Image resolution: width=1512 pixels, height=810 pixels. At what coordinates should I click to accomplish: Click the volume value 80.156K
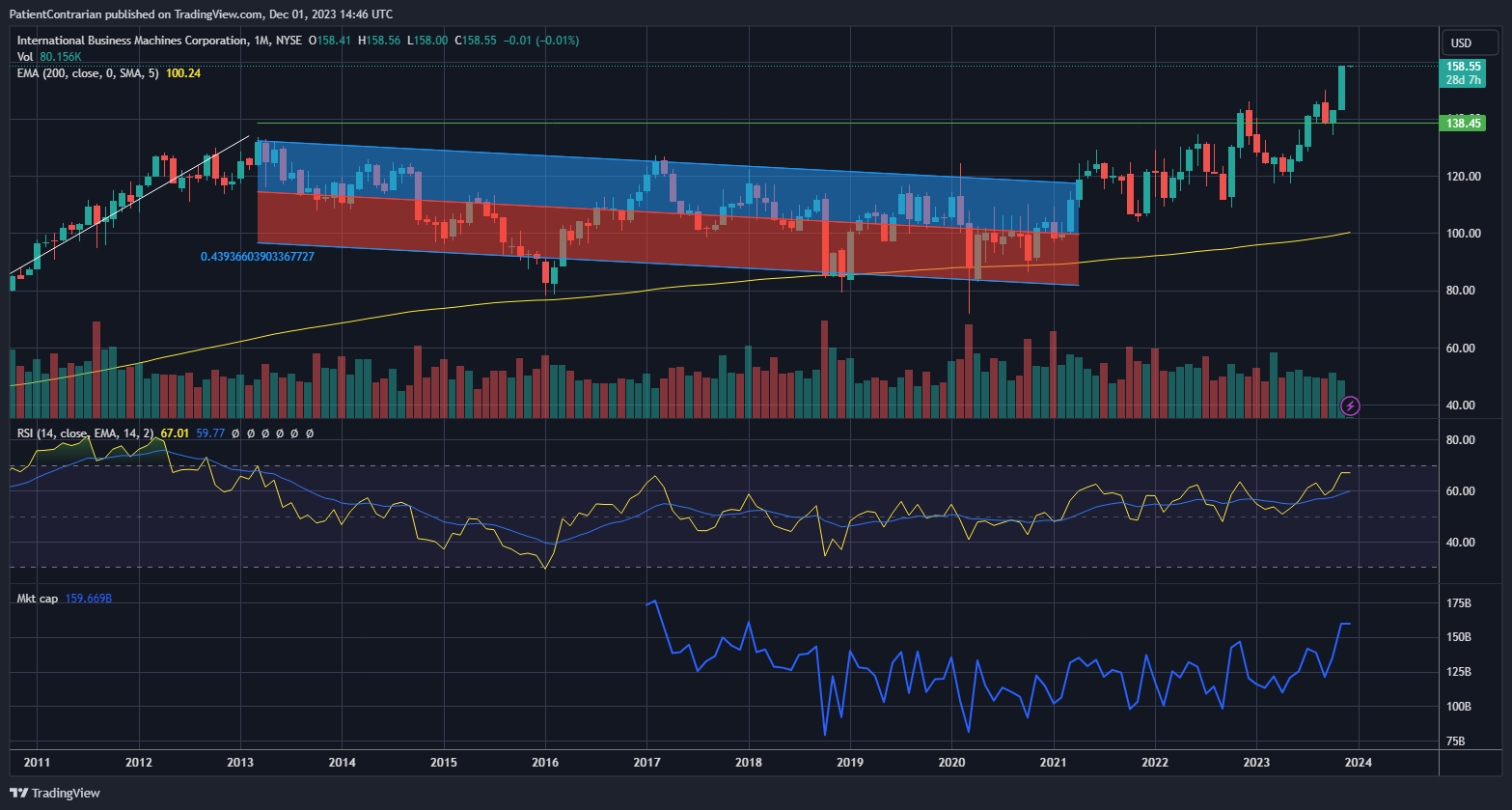(61, 57)
